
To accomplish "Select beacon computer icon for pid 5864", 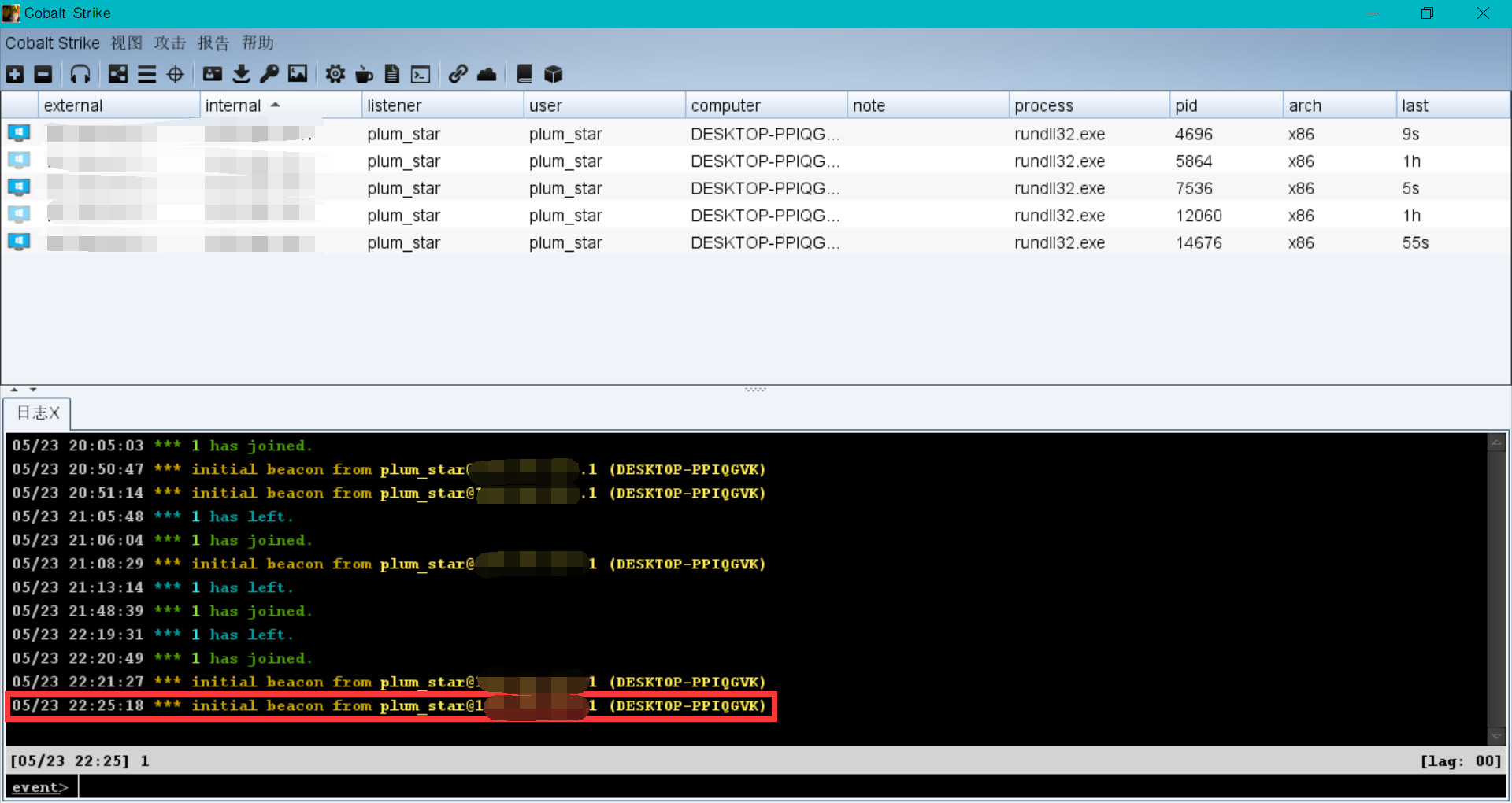I will [19, 161].
